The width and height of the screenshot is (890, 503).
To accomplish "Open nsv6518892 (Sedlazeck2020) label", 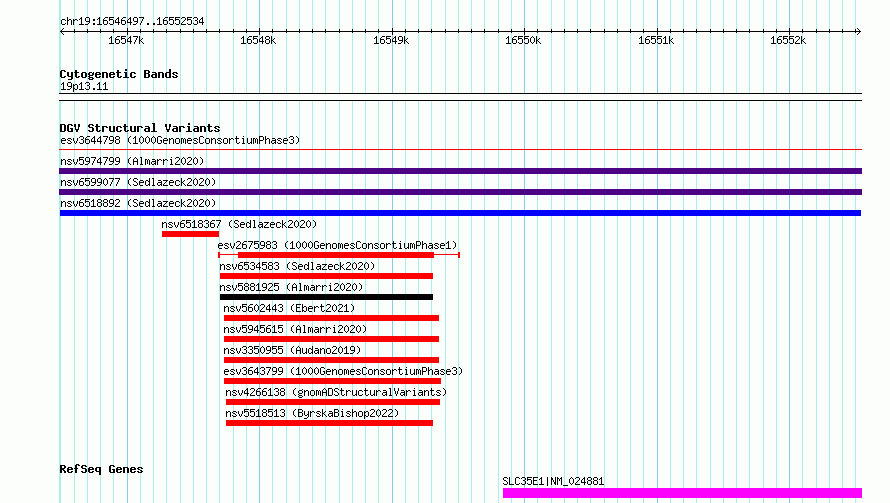I will pos(138,203).
